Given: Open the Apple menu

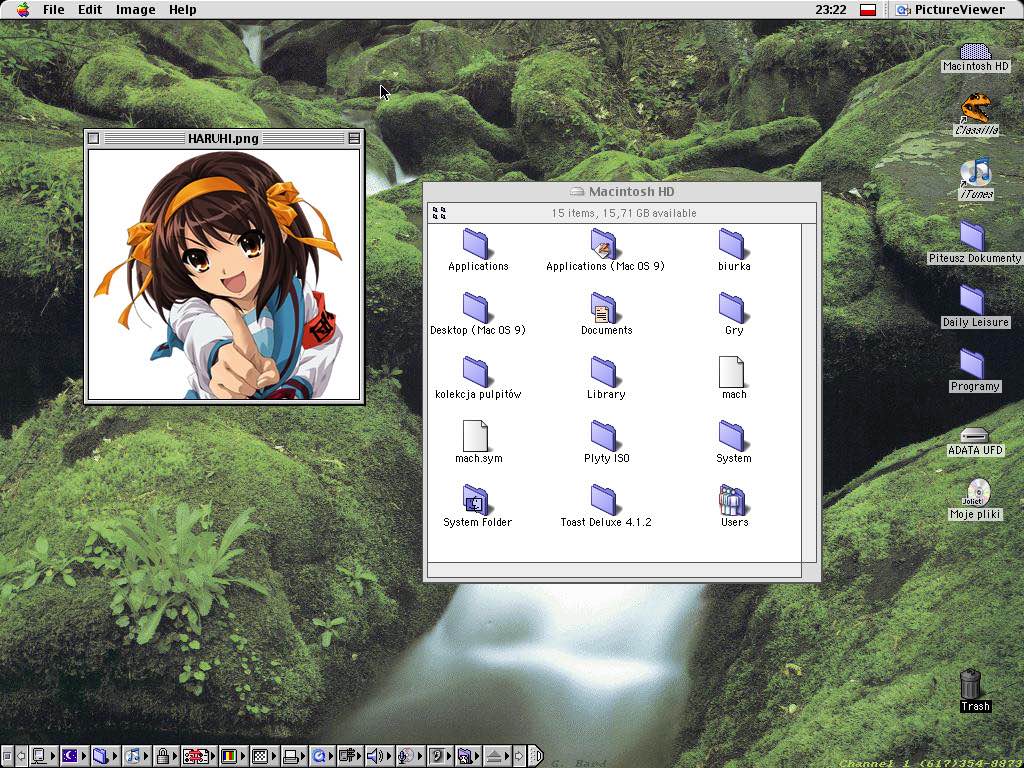Looking at the screenshot, I should [x=23, y=9].
